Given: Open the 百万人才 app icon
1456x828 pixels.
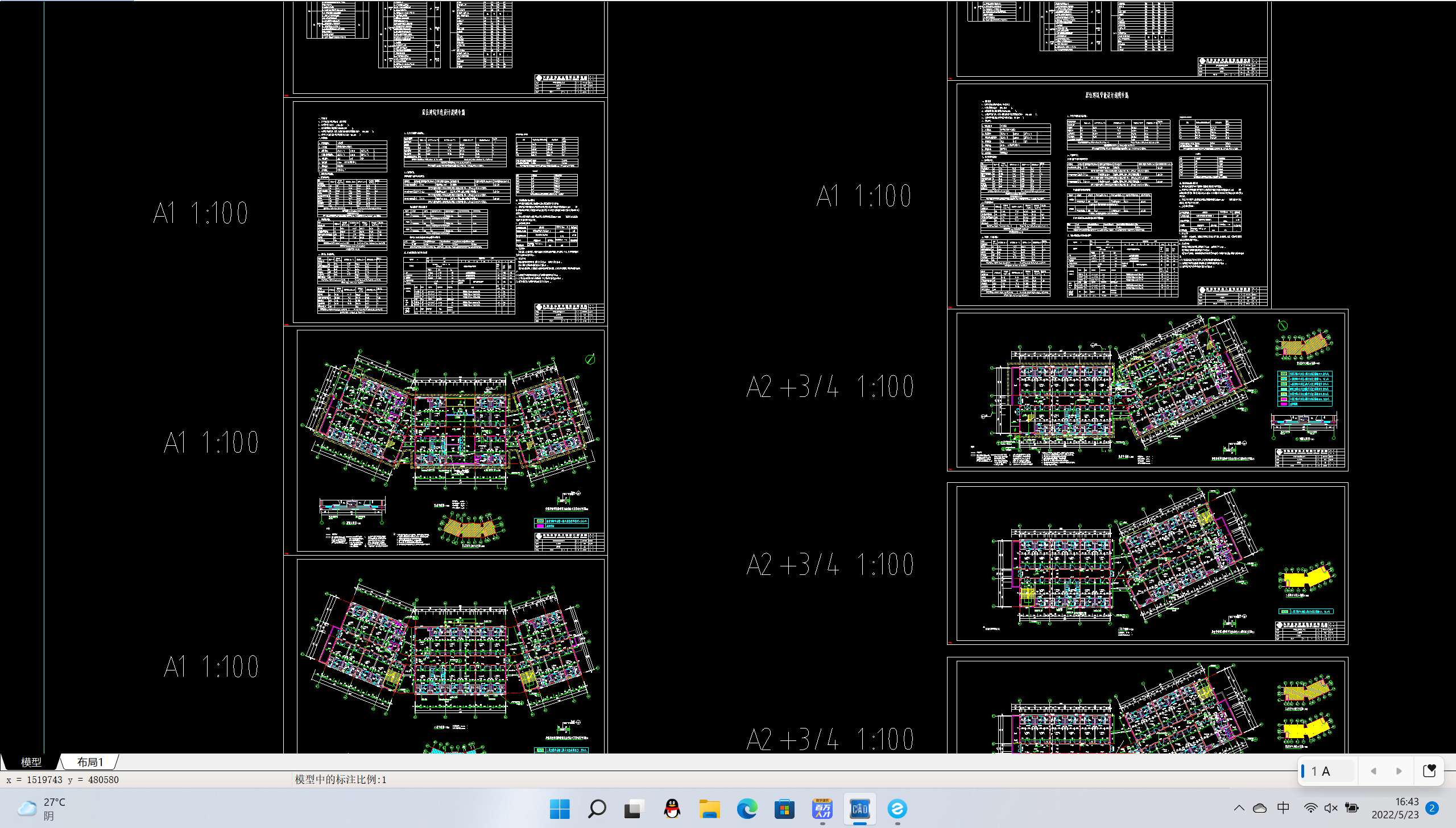Looking at the screenshot, I should click(x=822, y=809).
